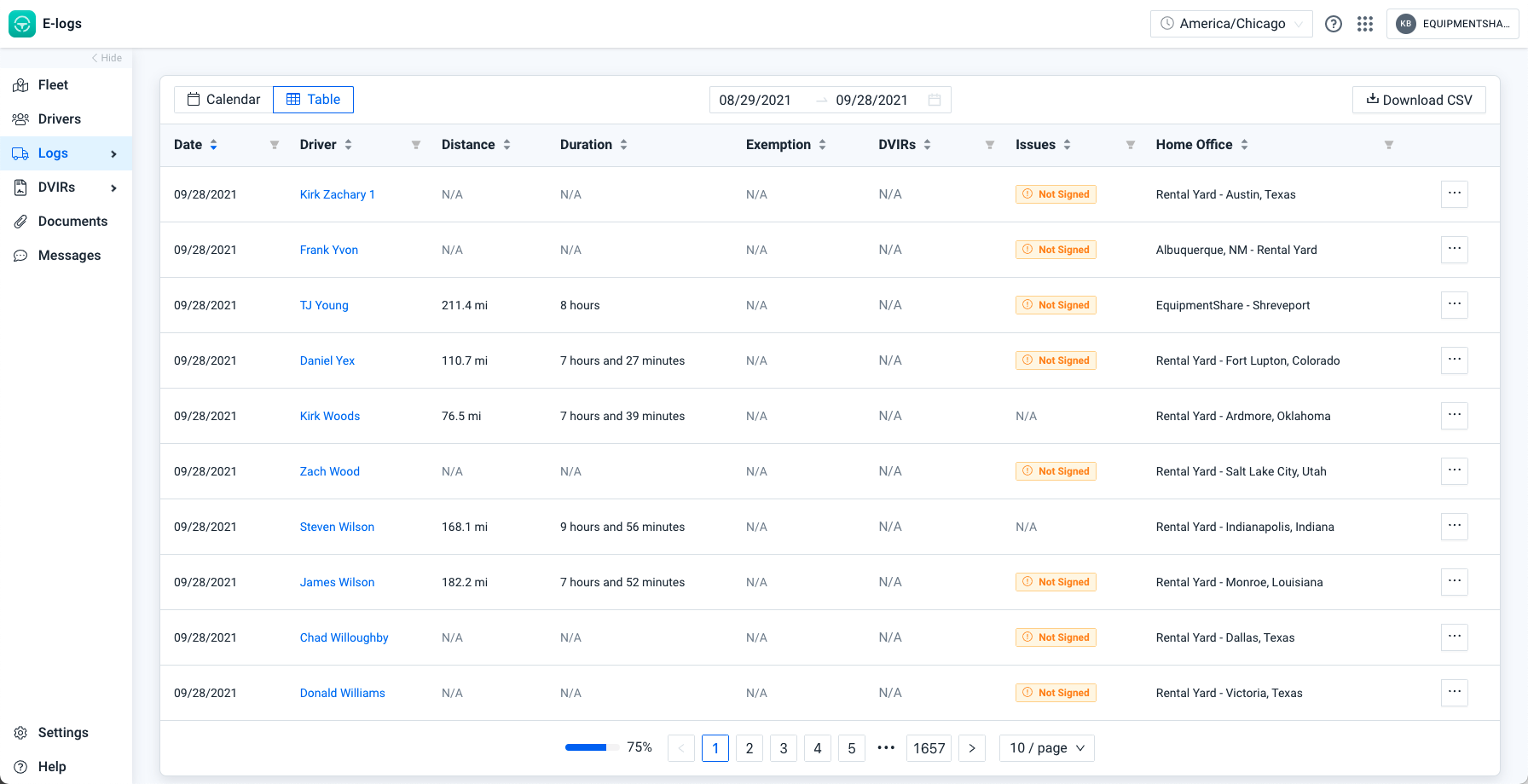This screenshot has width=1528, height=784.
Task: Open more actions for Chad Willoughby row
Action: pyautogui.click(x=1455, y=637)
